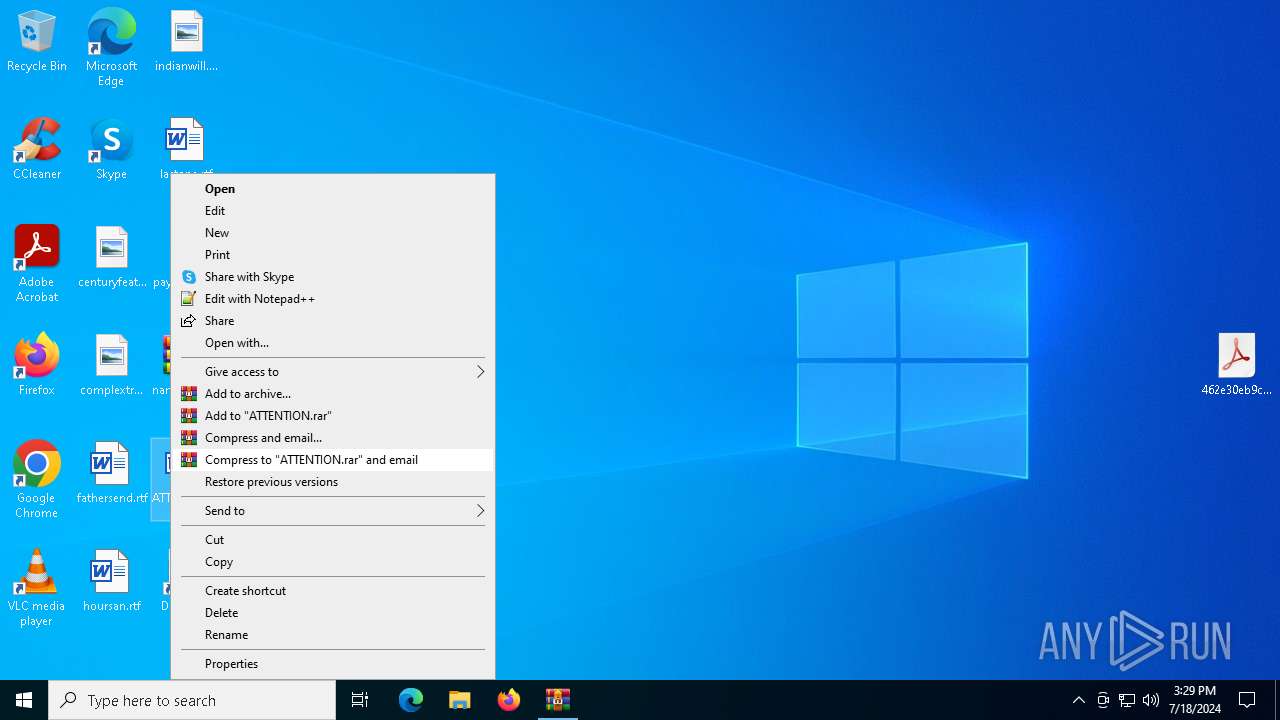The width and height of the screenshot is (1280, 720).
Task: Open Skype desktop shortcut
Action: tap(111, 149)
